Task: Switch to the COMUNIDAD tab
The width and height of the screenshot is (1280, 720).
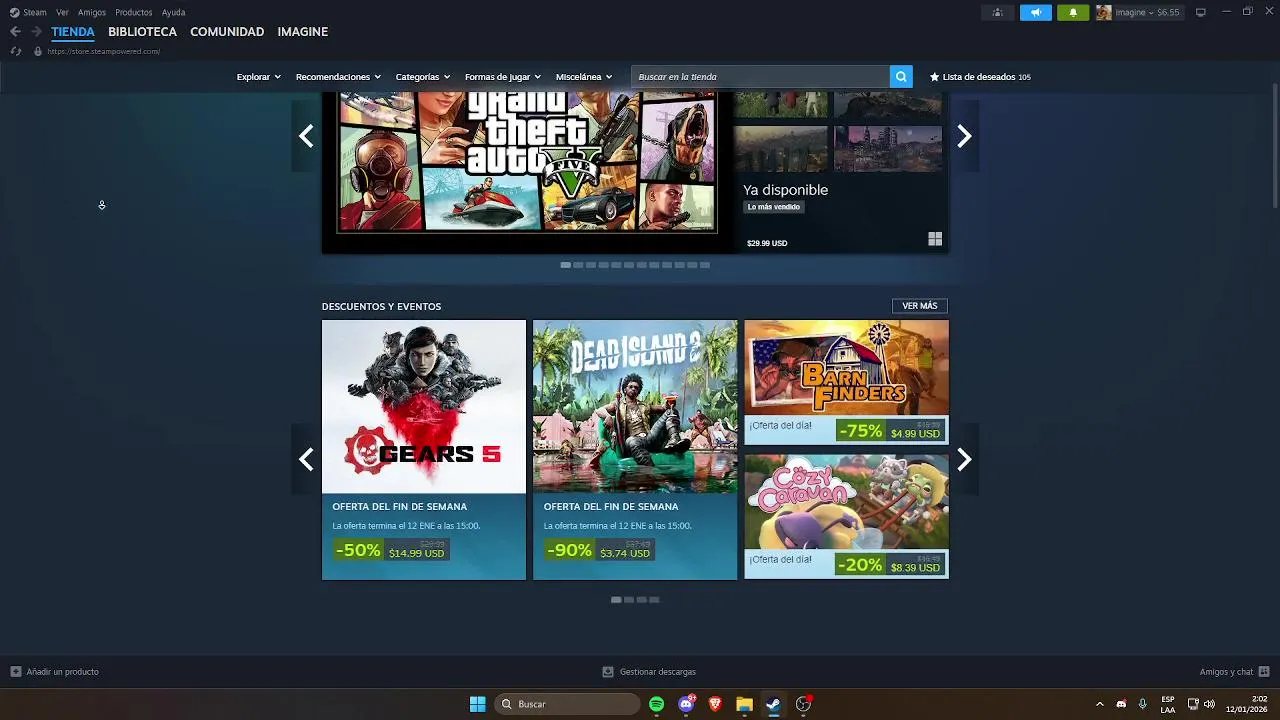Action: [x=227, y=32]
